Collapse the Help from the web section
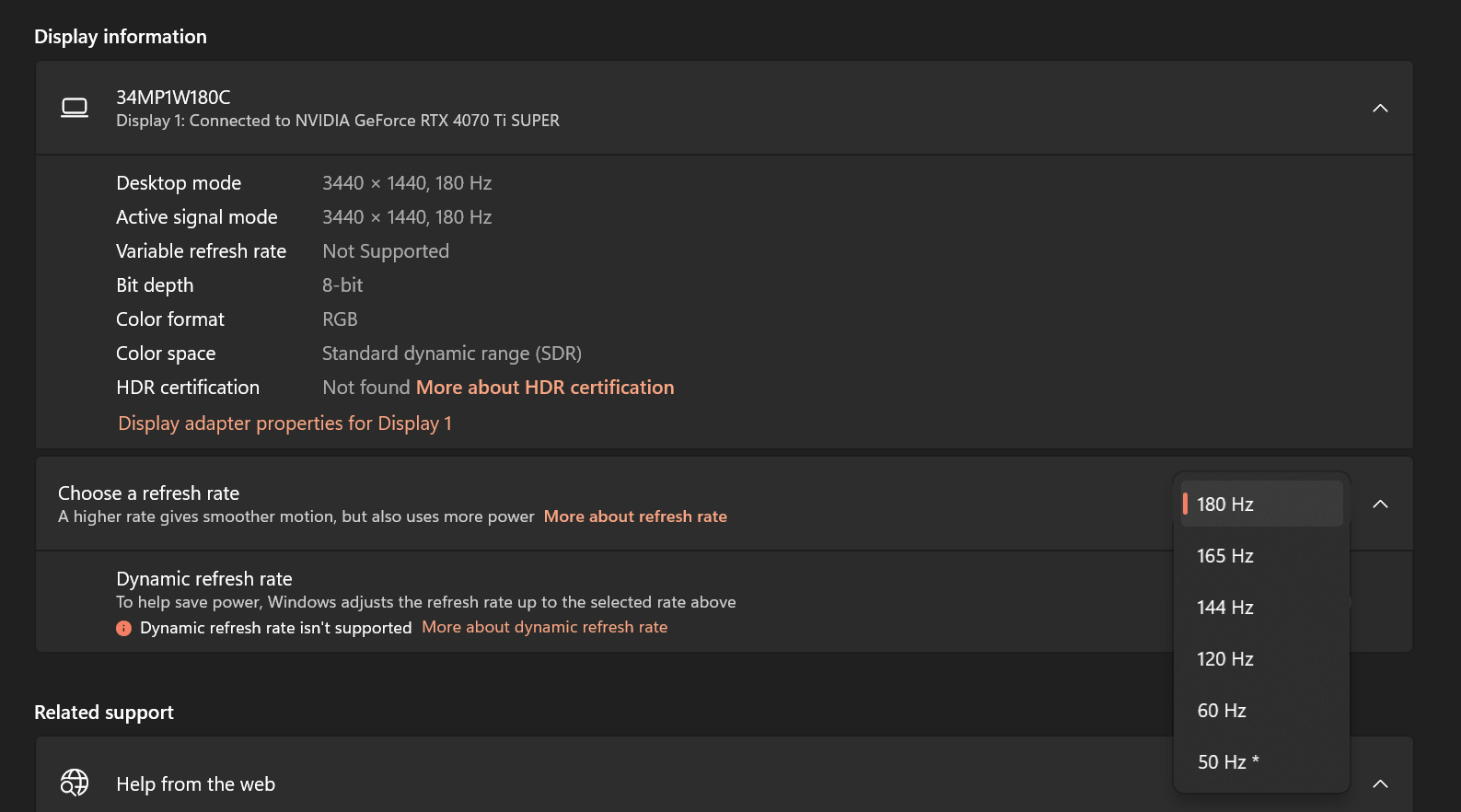 click(1380, 783)
